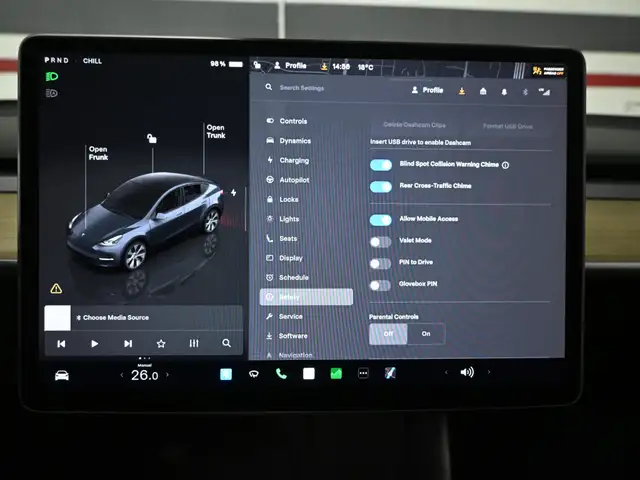Click Delete Dashcam Clips button
This screenshot has width=640, height=480.
point(414,125)
